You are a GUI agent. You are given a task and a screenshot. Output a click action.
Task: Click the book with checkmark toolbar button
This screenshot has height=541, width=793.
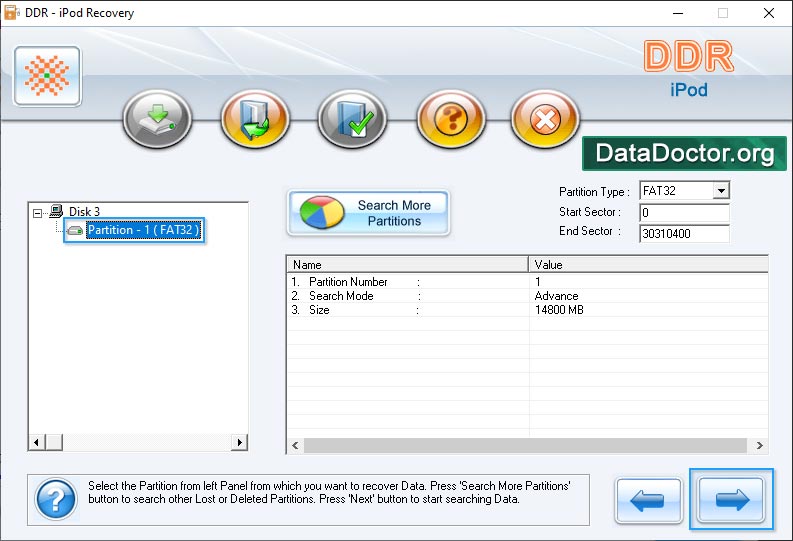[x=352, y=119]
